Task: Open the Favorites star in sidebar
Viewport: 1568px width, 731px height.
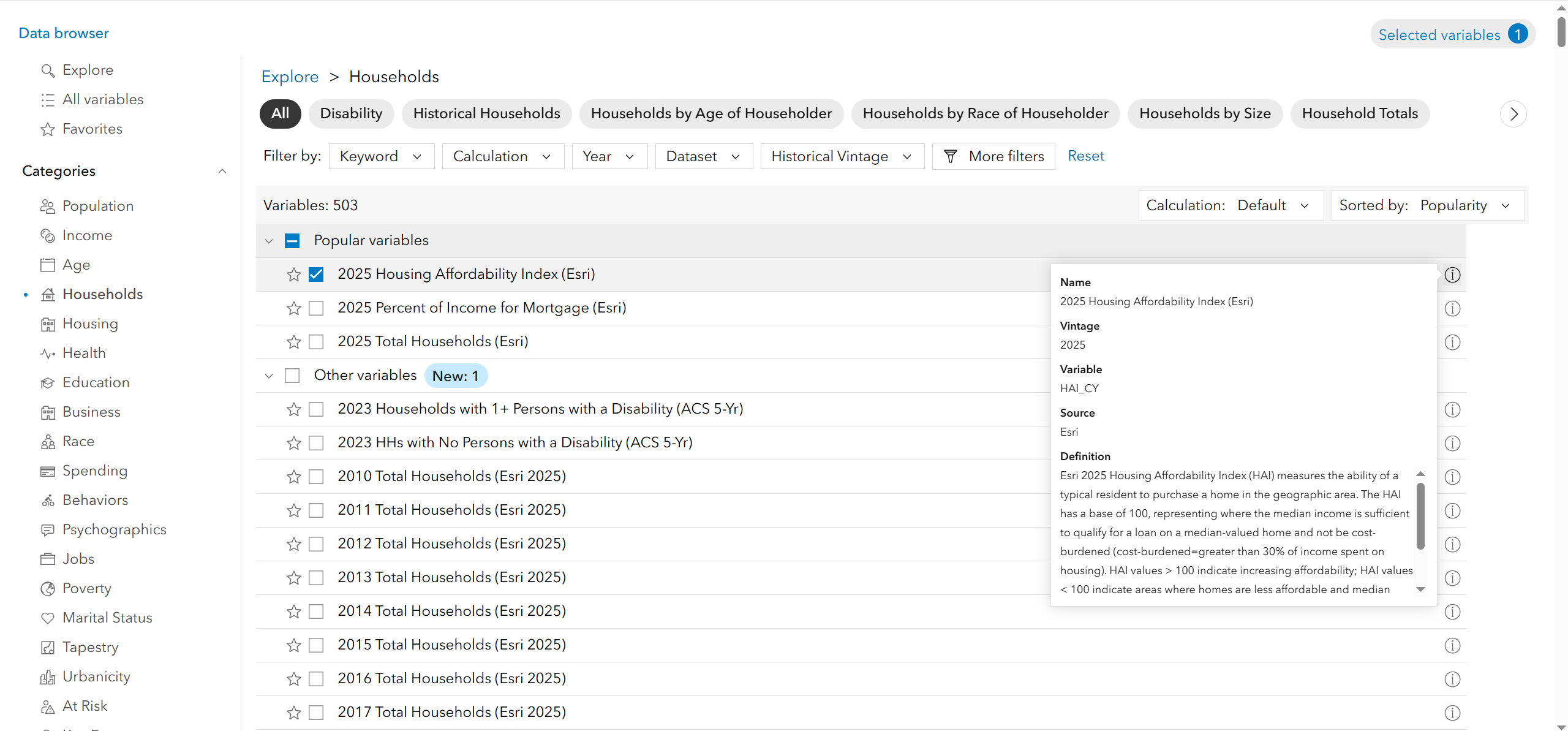Action: 48,129
